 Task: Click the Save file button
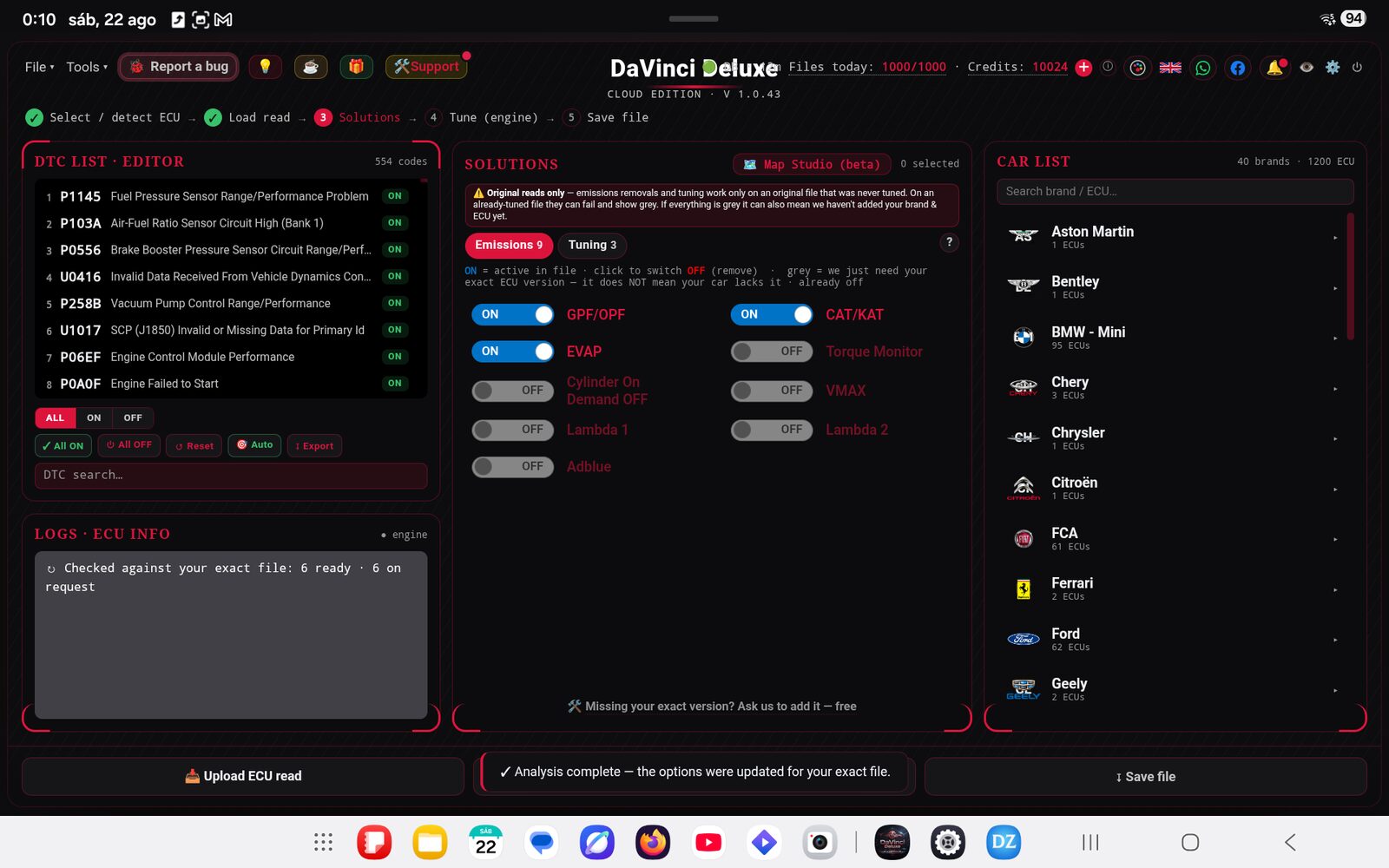pos(1146,777)
